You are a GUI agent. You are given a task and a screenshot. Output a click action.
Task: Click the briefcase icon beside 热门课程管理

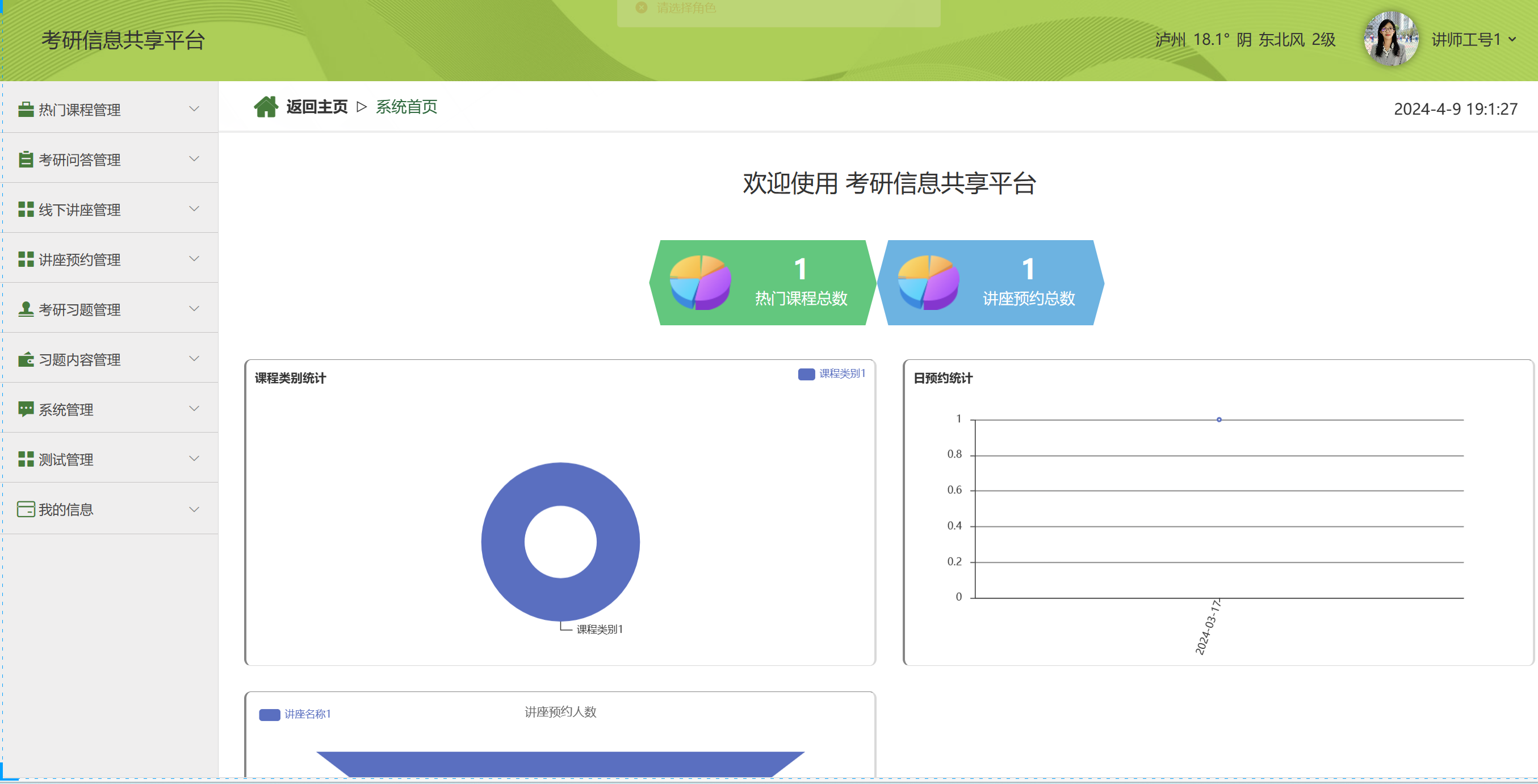pos(26,109)
